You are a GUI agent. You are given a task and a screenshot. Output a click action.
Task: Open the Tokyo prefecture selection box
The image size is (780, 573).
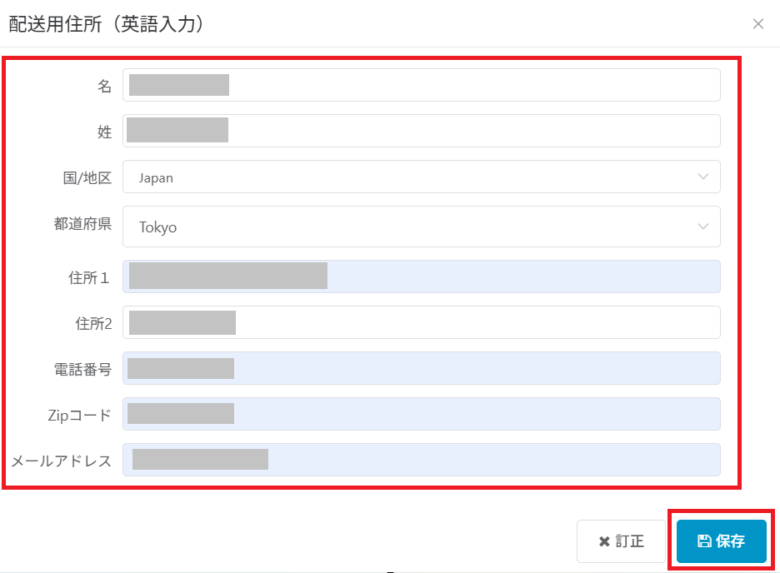(420, 227)
